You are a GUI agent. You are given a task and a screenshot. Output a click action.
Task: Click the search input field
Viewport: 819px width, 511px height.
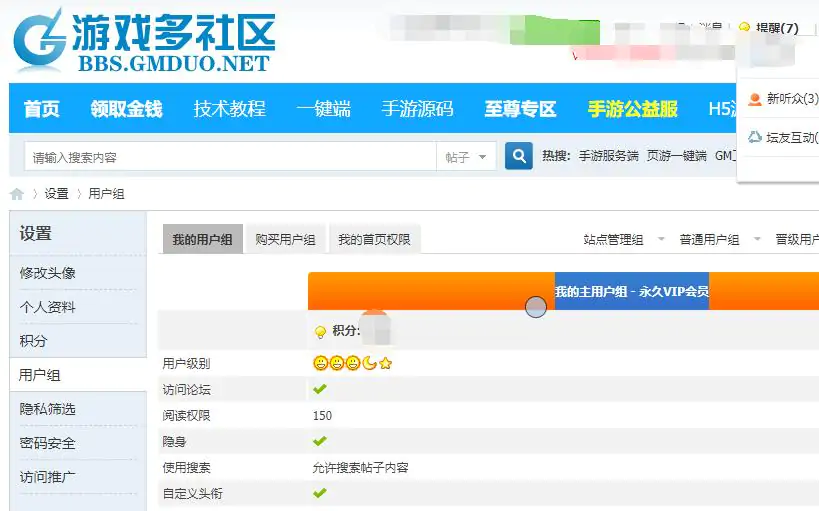pyautogui.click(x=230, y=157)
